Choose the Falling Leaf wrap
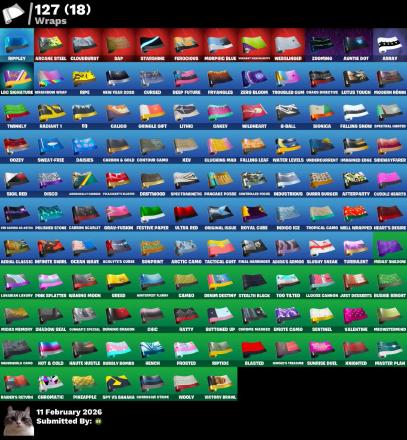The image size is (407, 440). coord(254,147)
